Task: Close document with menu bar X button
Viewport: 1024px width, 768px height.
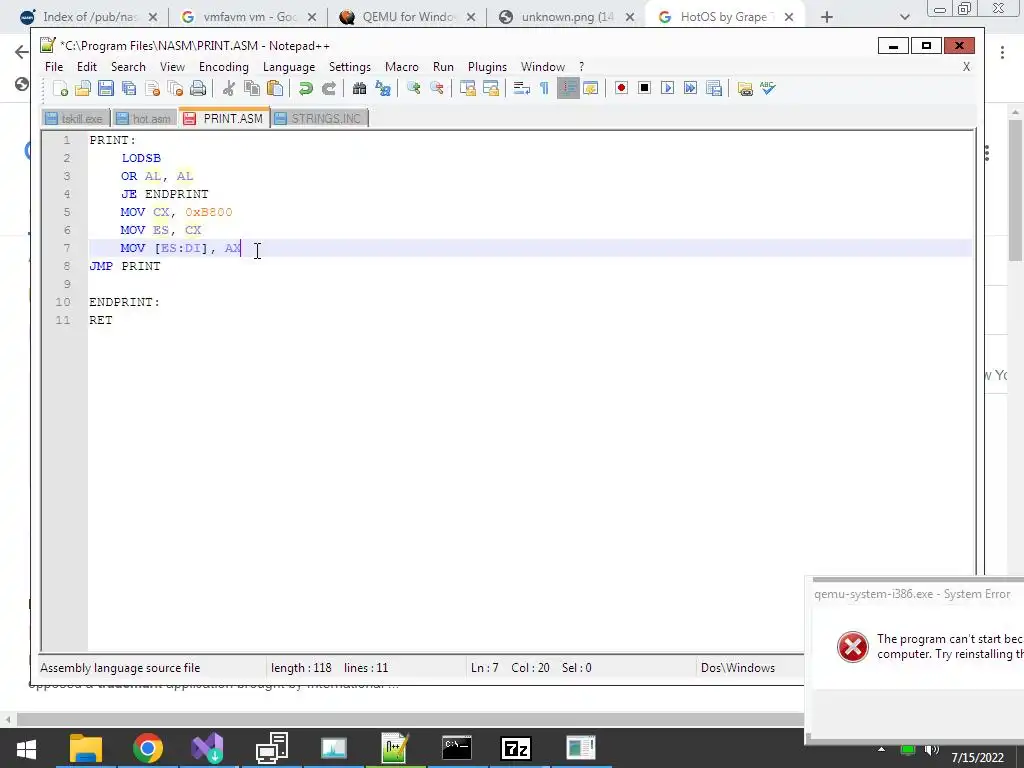Action: [967, 67]
